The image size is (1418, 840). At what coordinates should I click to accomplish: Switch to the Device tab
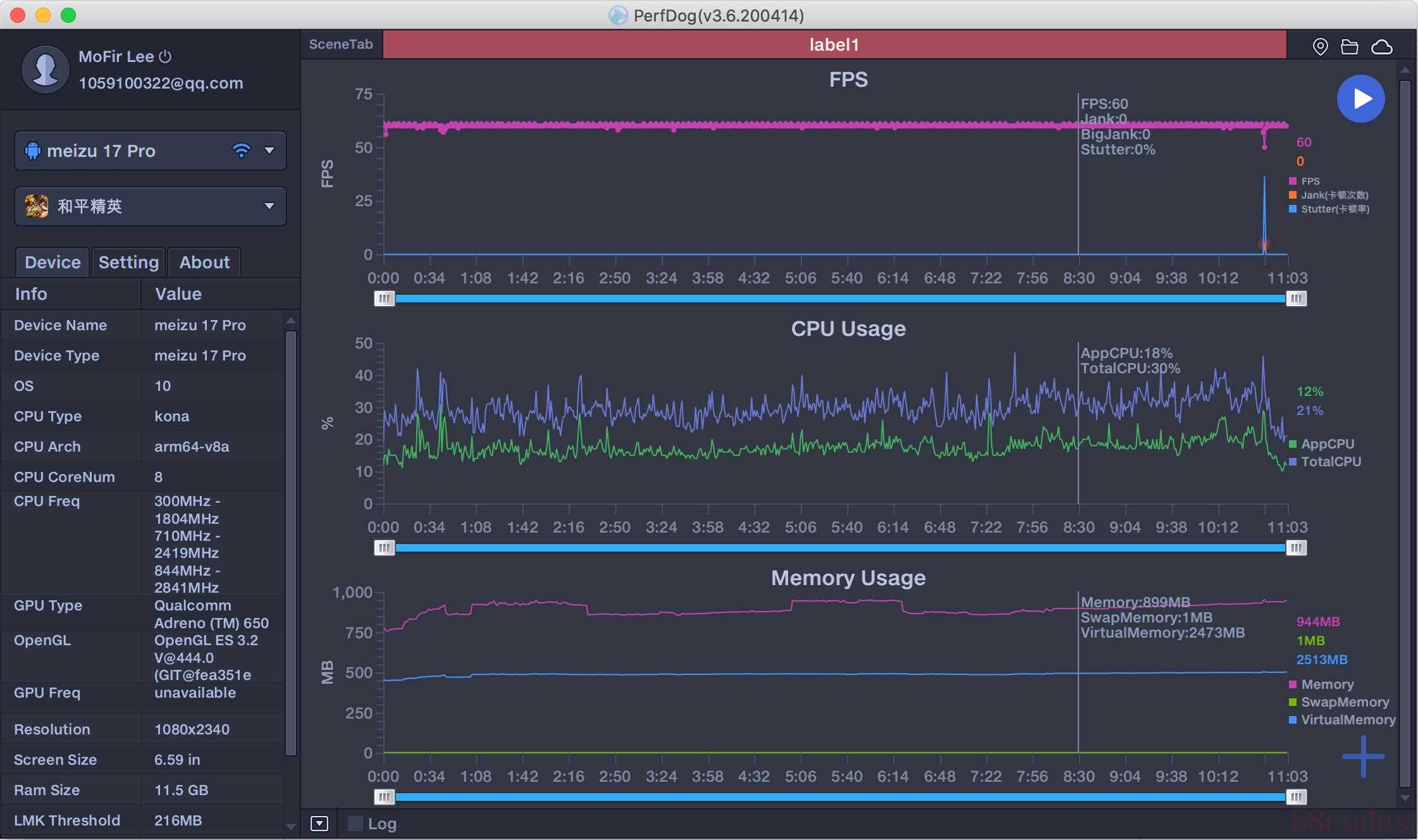(x=52, y=262)
